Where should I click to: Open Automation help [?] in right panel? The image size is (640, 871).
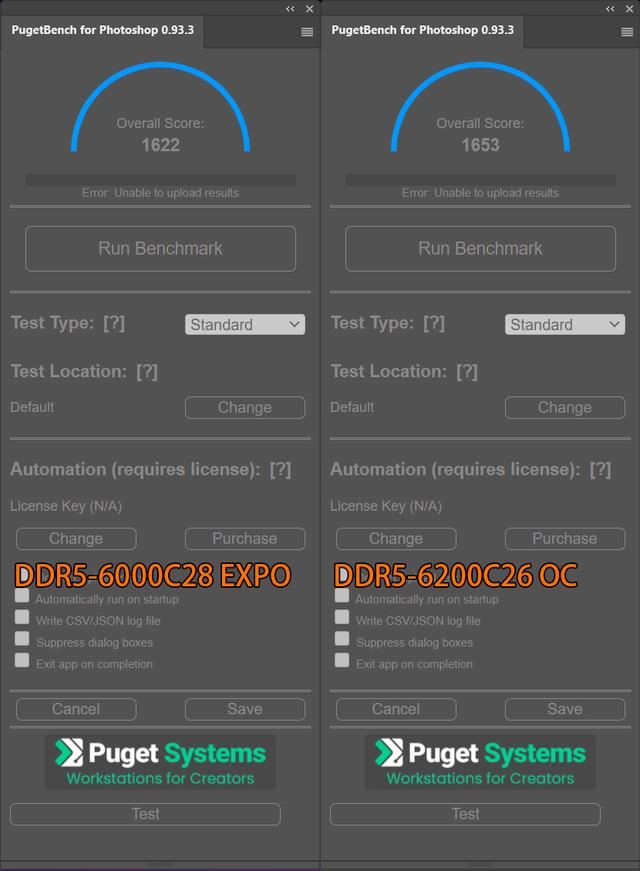601,469
